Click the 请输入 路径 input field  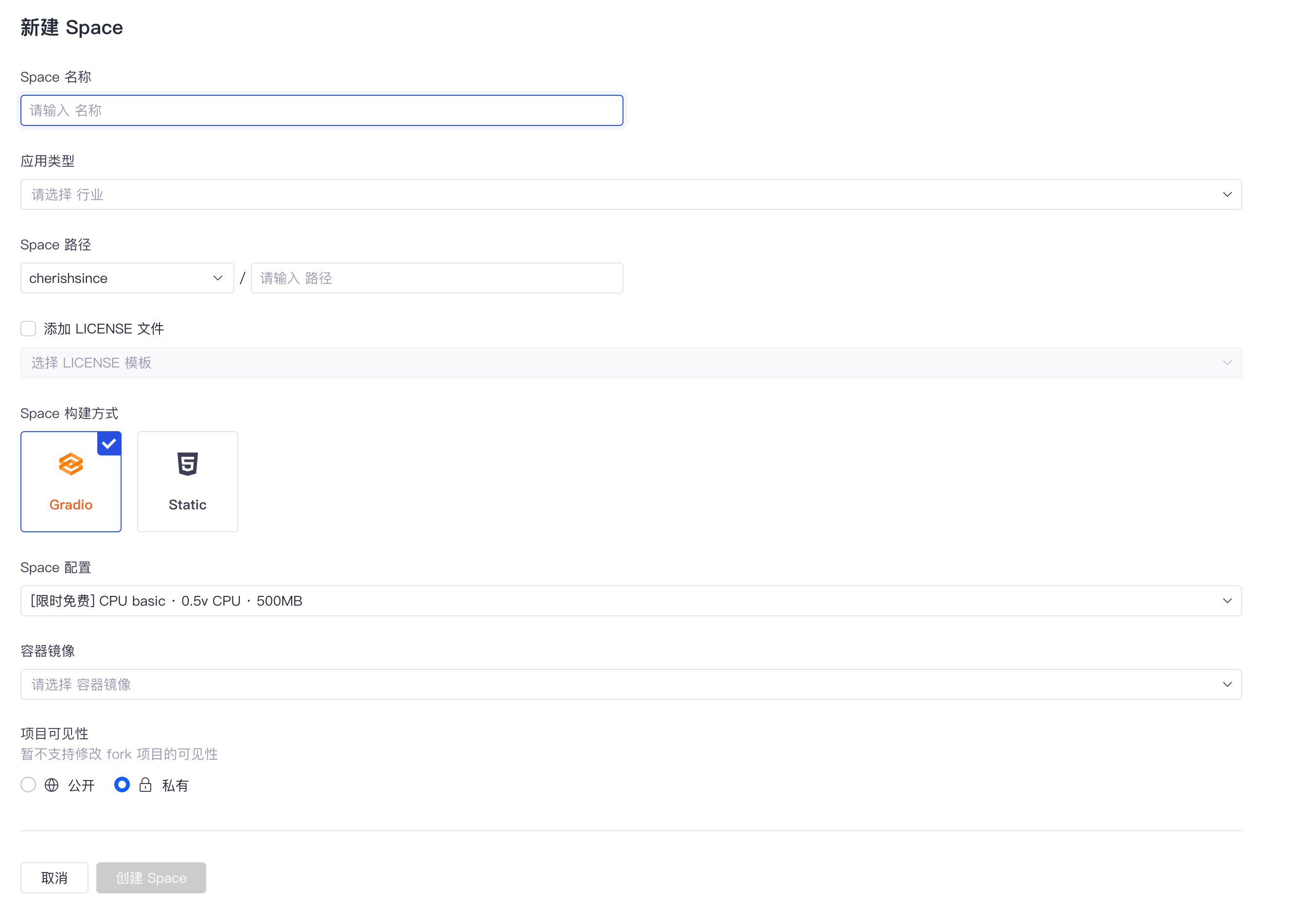[437, 278]
